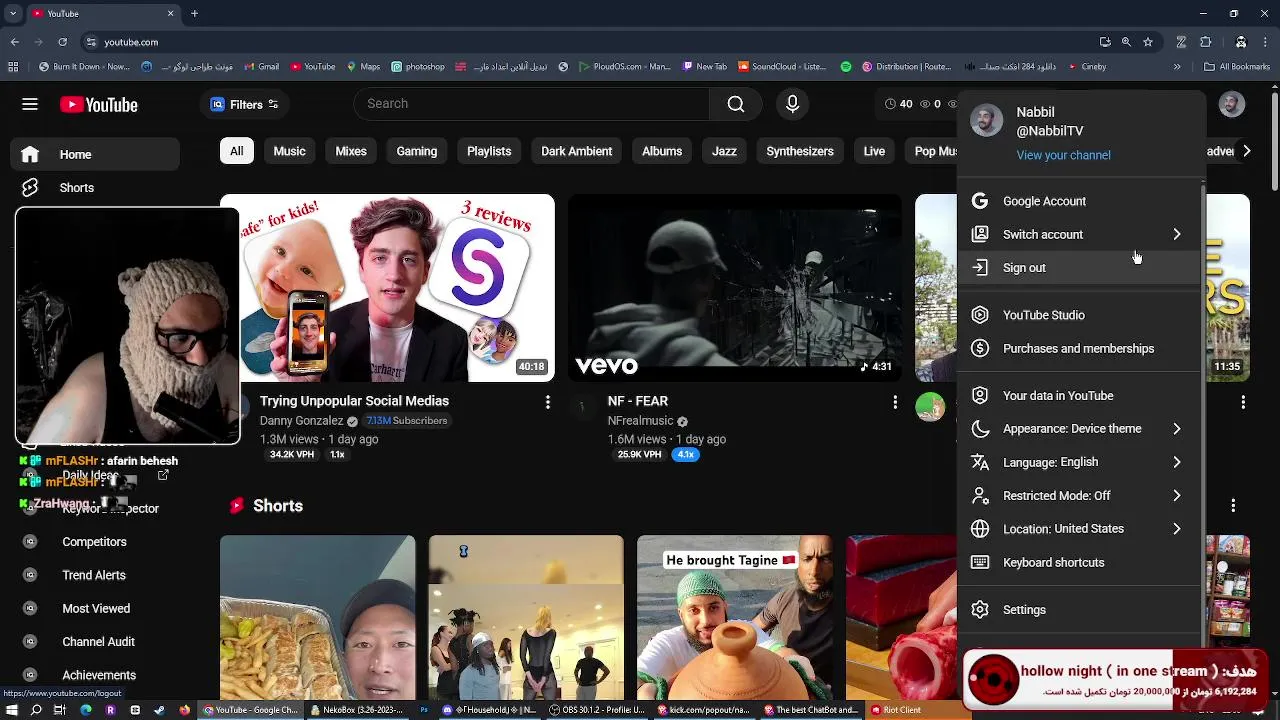Select the Music chip
Screen dimensions: 1280x720
pyautogui.click(x=289, y=151)
